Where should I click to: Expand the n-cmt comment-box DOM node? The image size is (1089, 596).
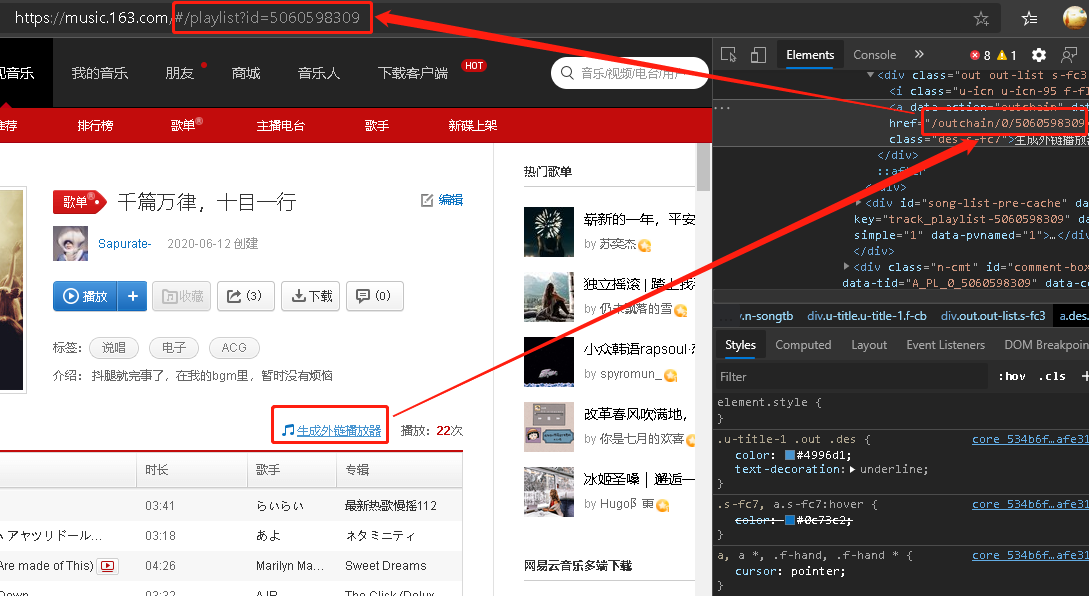pos(847,267)
